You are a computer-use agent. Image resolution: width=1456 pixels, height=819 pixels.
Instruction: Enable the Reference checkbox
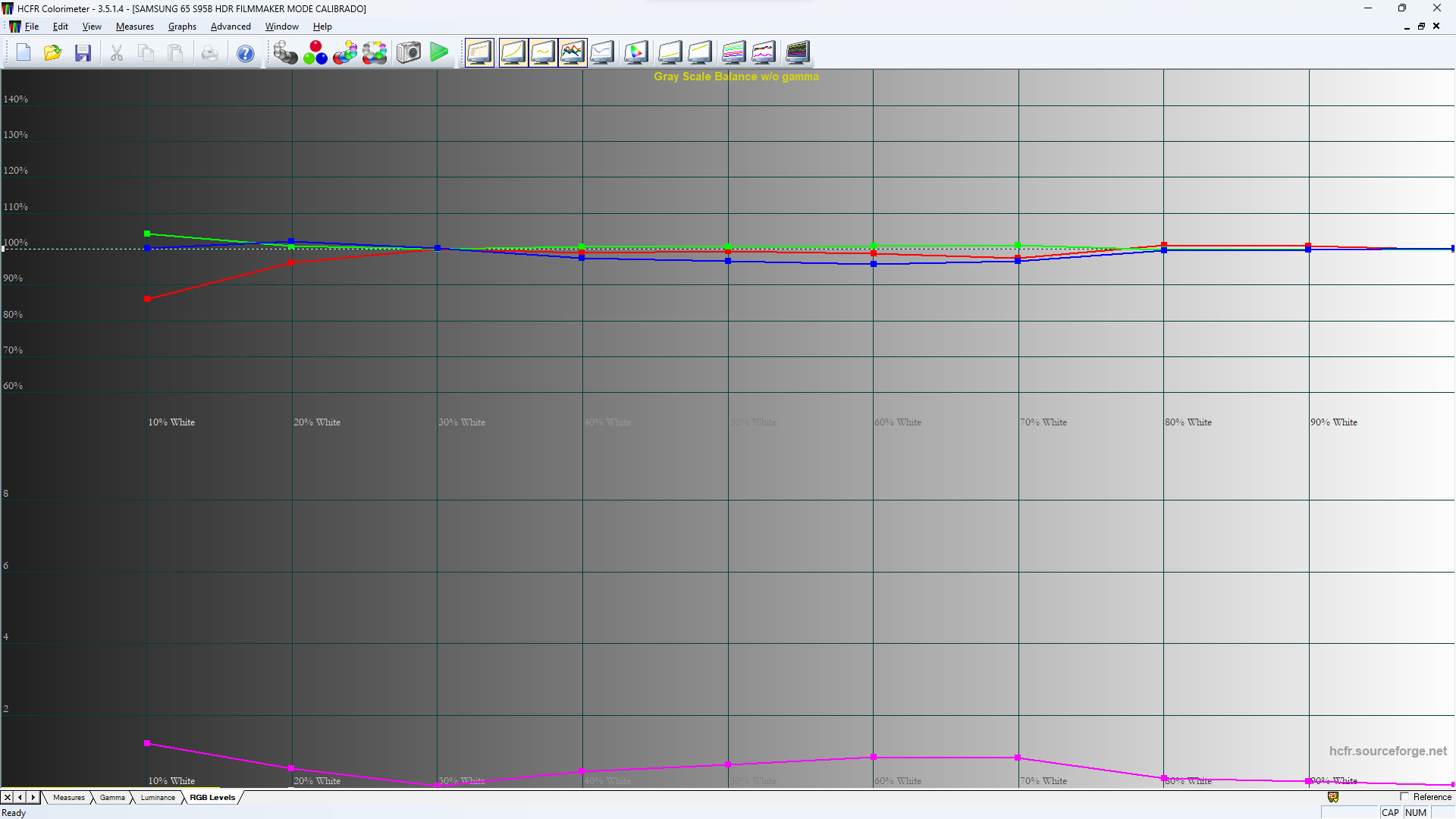click(1404, 797)
